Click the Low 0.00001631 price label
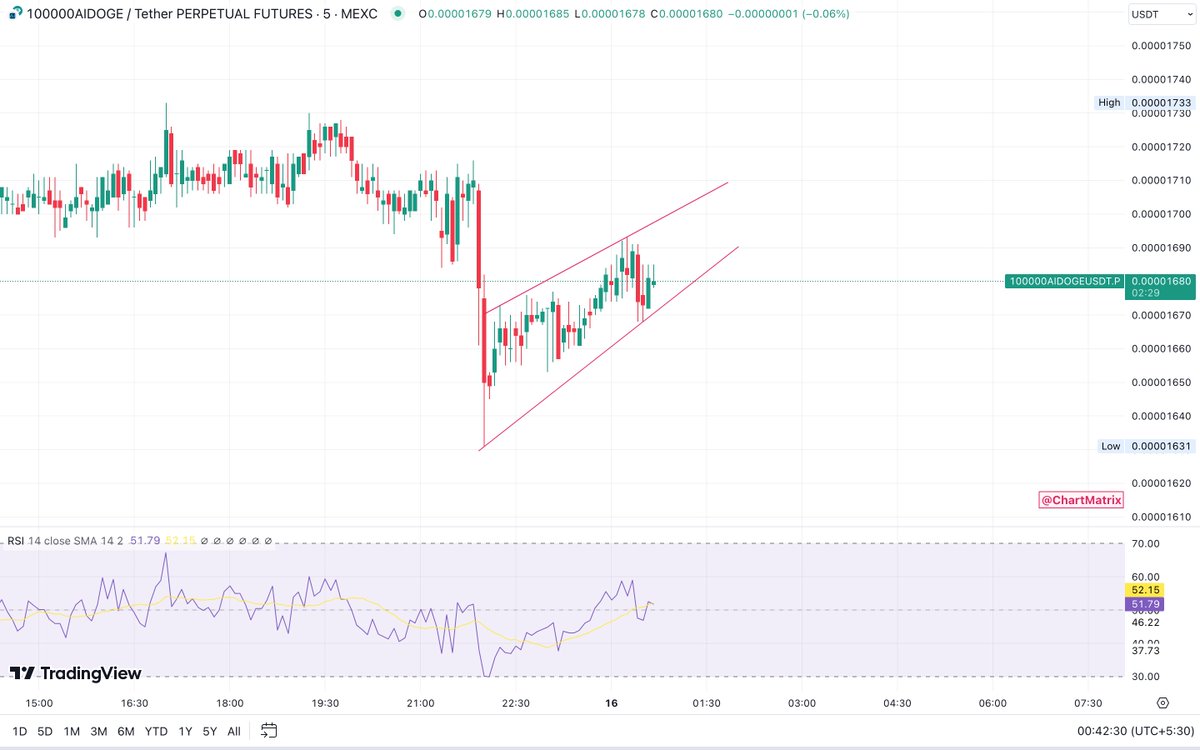Image resolution: width=1200 pixels, height=750 pixels. tap(1144, 446)
